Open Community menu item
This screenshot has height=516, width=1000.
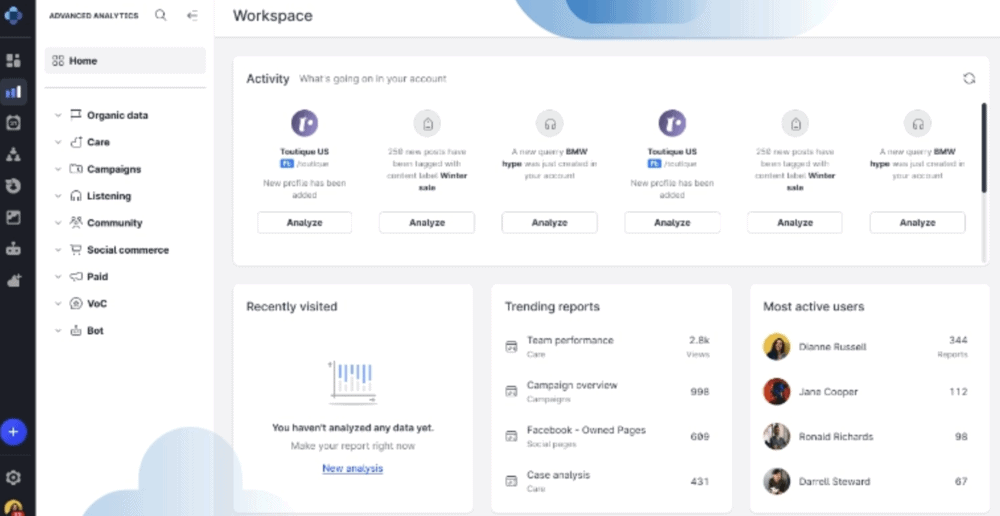click(115, 223)
